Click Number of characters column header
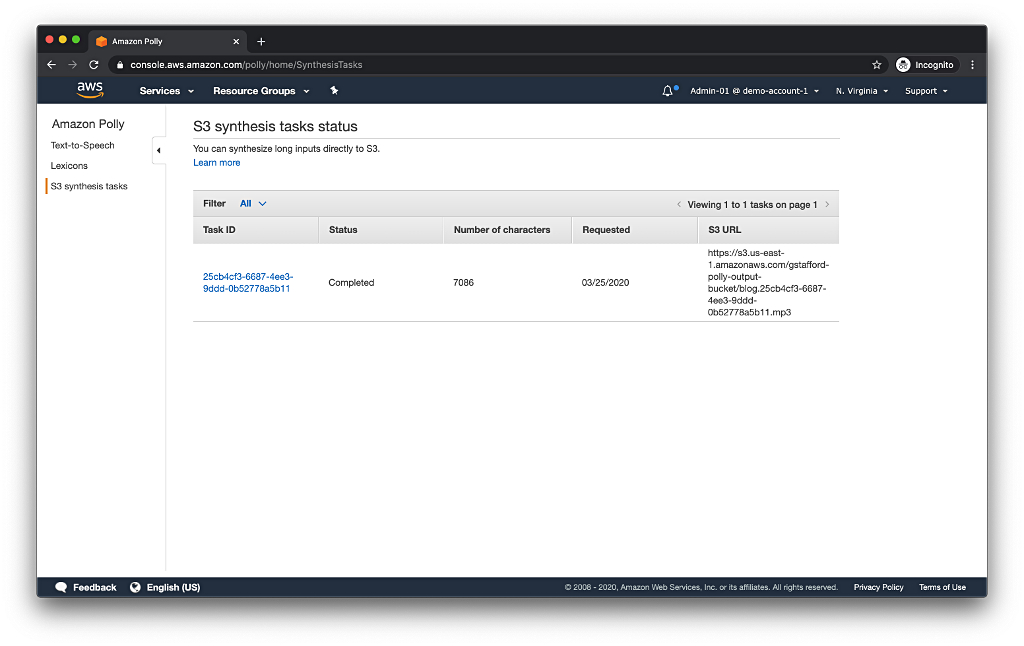 pyautogui.click(x=507, y=230)
